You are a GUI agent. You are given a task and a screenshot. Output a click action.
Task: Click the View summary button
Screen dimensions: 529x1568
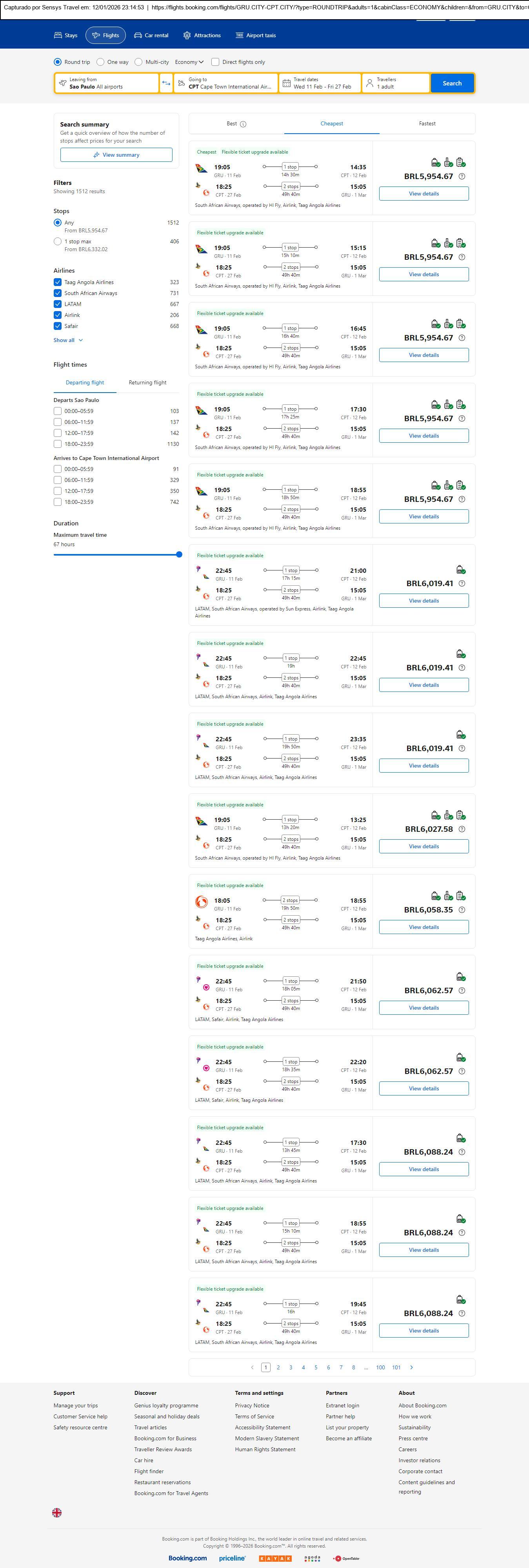116,155
